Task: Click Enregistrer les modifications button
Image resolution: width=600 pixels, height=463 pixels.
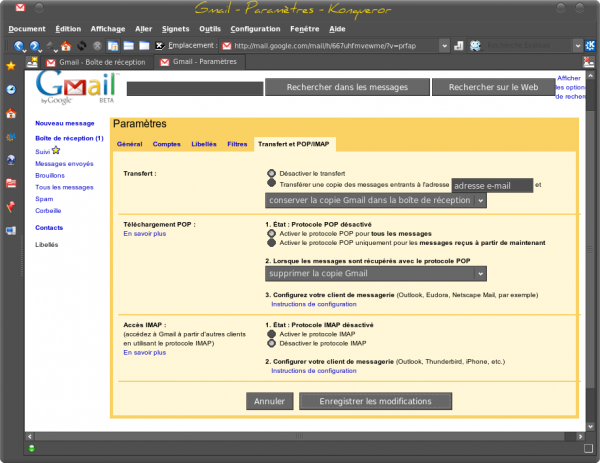Action: pyautogui.click(x=375, y=401)
